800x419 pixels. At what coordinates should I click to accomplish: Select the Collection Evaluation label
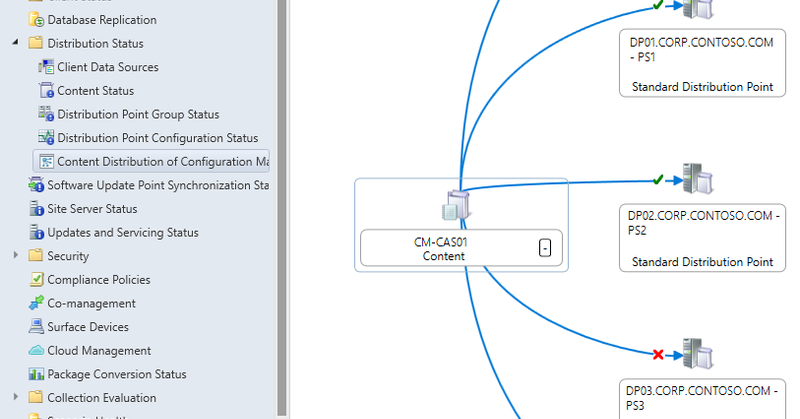click(102, 398)
